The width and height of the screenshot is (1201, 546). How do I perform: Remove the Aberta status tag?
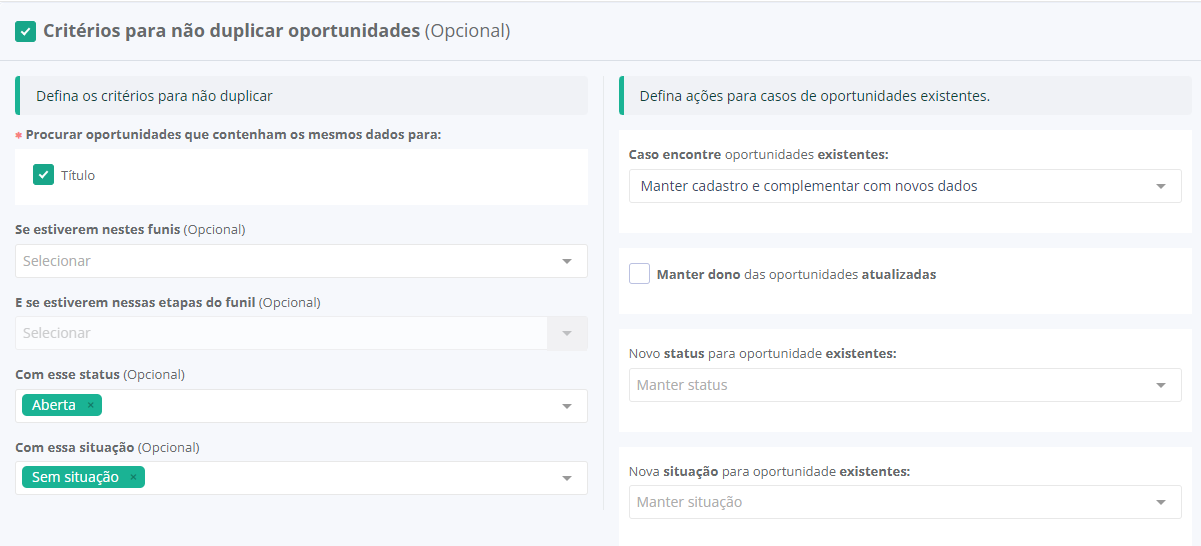[x=90, y=405]
